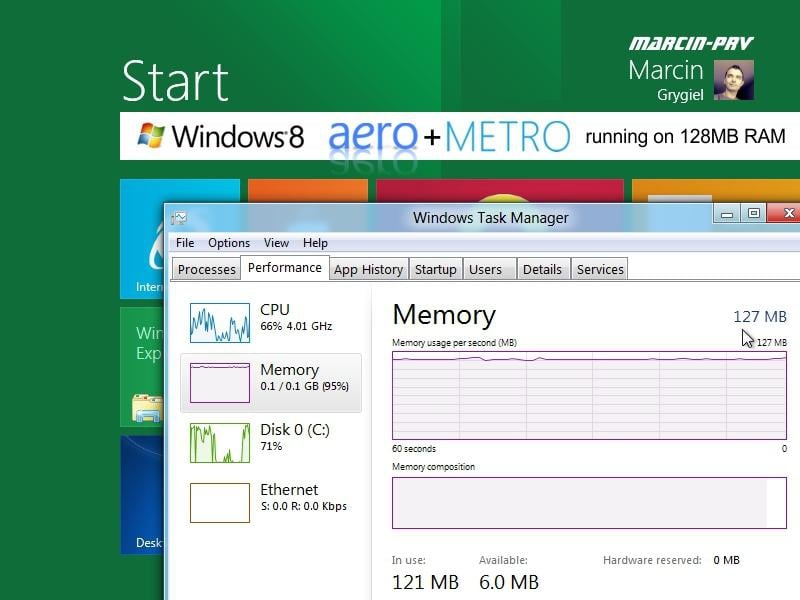Click the CPU label in sidebar

pos(274,310)
